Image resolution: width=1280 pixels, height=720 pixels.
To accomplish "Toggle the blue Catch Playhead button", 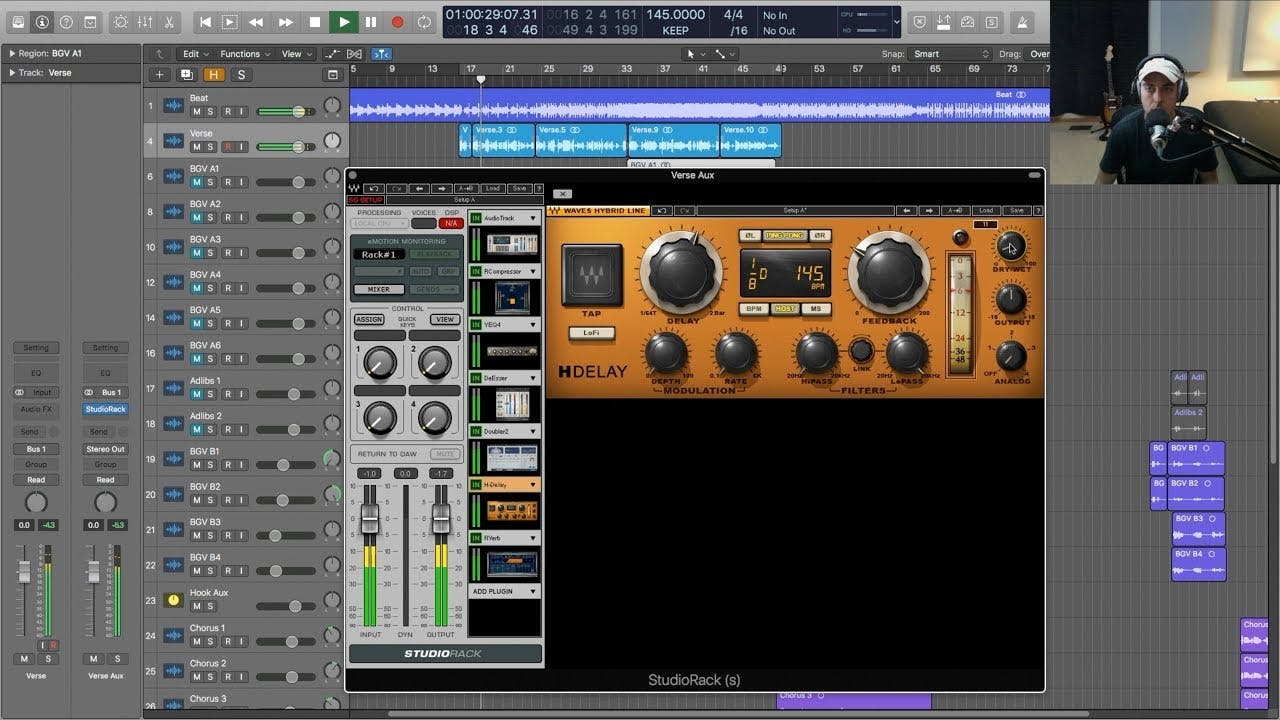I will pyautogui.click(x=381, y=54).
